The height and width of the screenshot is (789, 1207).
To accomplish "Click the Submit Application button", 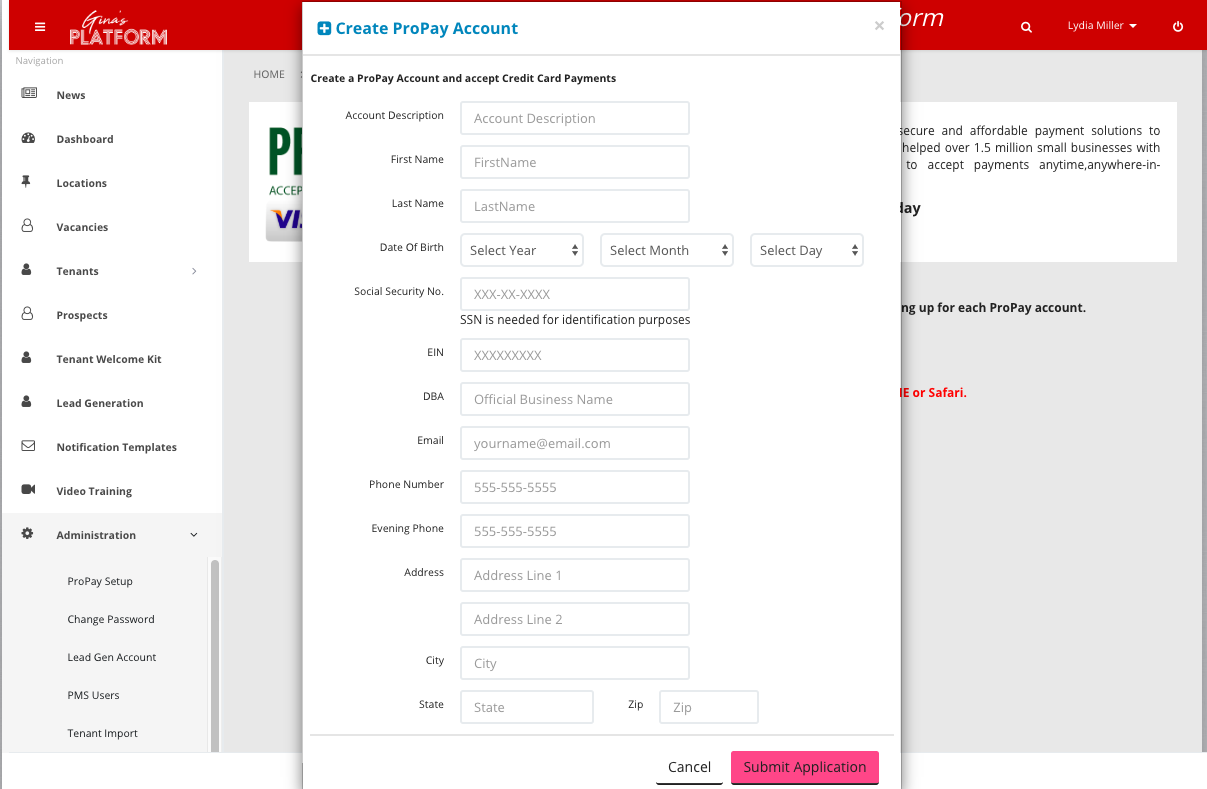I will (x=805, y=767).
